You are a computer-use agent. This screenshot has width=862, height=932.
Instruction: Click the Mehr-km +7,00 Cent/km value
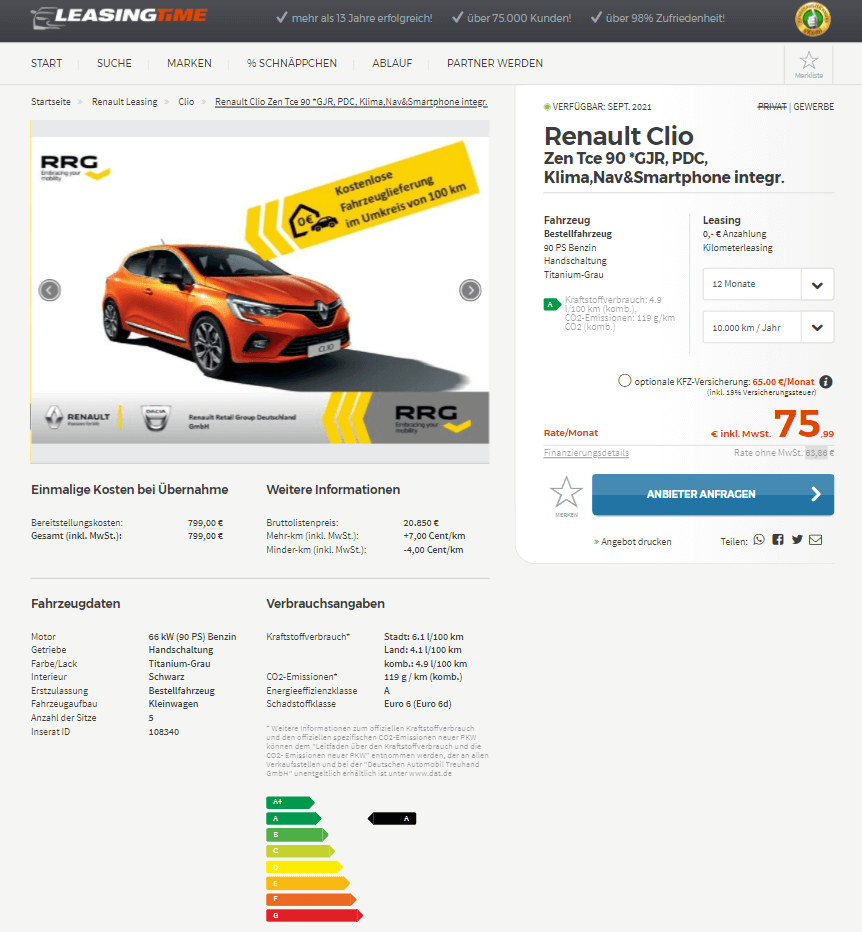[434, 536]
